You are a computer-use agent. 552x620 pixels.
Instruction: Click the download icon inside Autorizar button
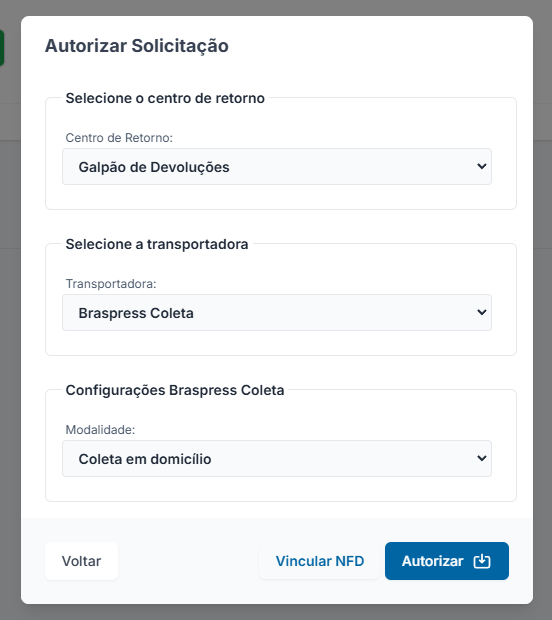click(x=482, y=561)
